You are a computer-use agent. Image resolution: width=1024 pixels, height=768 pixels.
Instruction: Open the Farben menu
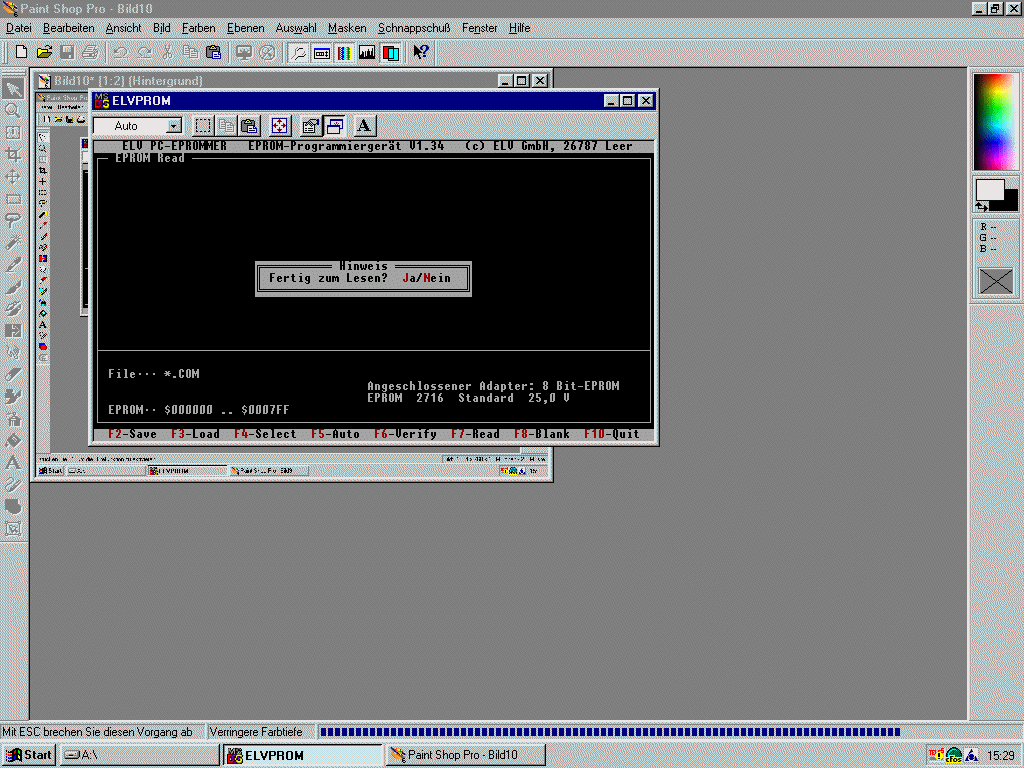tap(199, 28)
